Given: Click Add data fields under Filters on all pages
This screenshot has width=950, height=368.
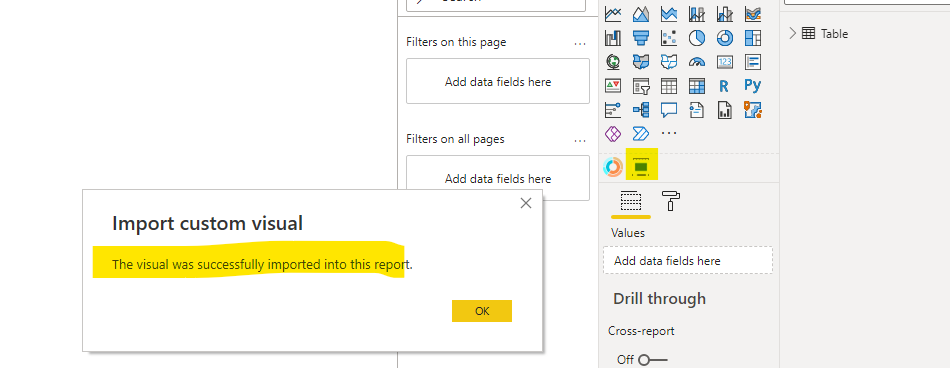Looking at the screenshot, I should (498, 178).
